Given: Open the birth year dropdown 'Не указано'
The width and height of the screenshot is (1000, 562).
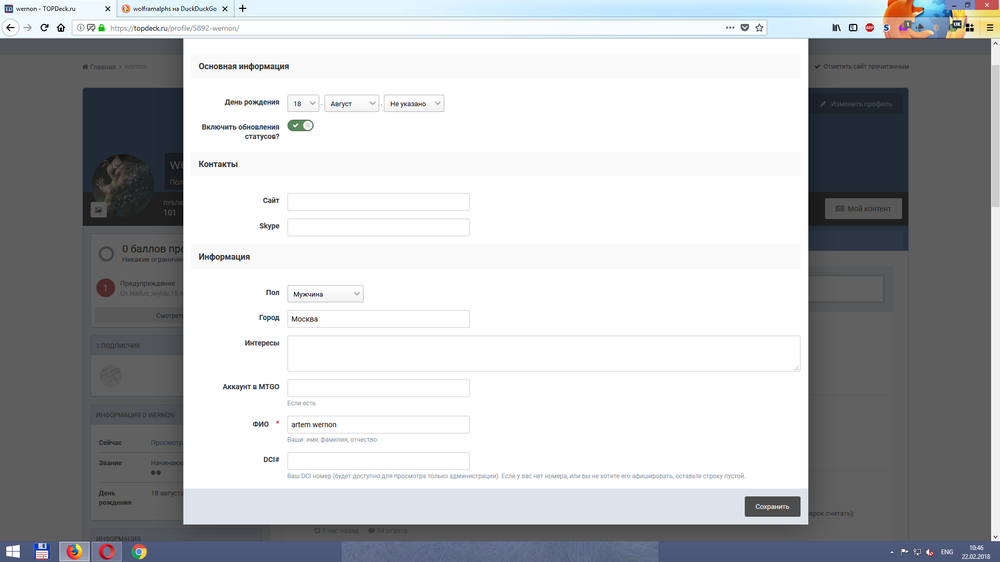Looking at the screenshot, I should pyautogui.click(x=413, y=103).
